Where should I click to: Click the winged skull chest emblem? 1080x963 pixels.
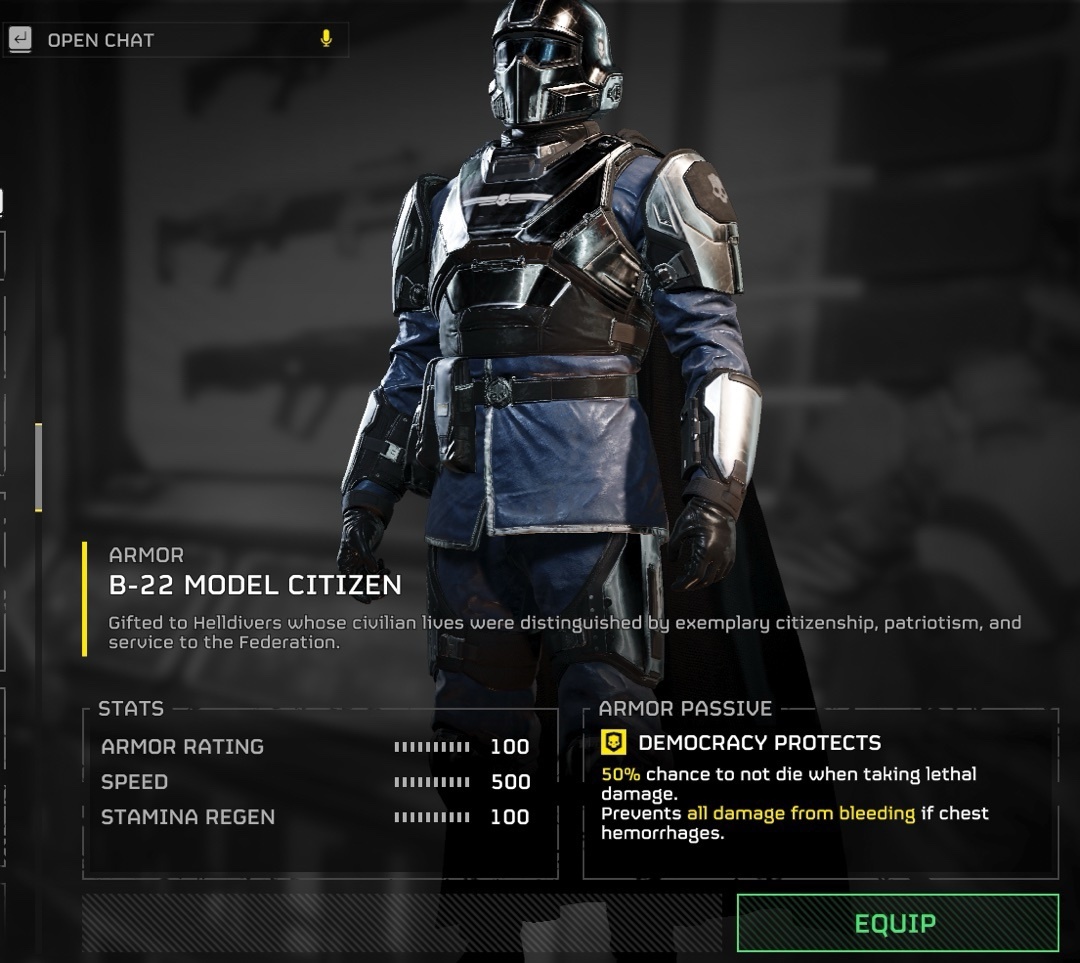click(x=504, y=200)
